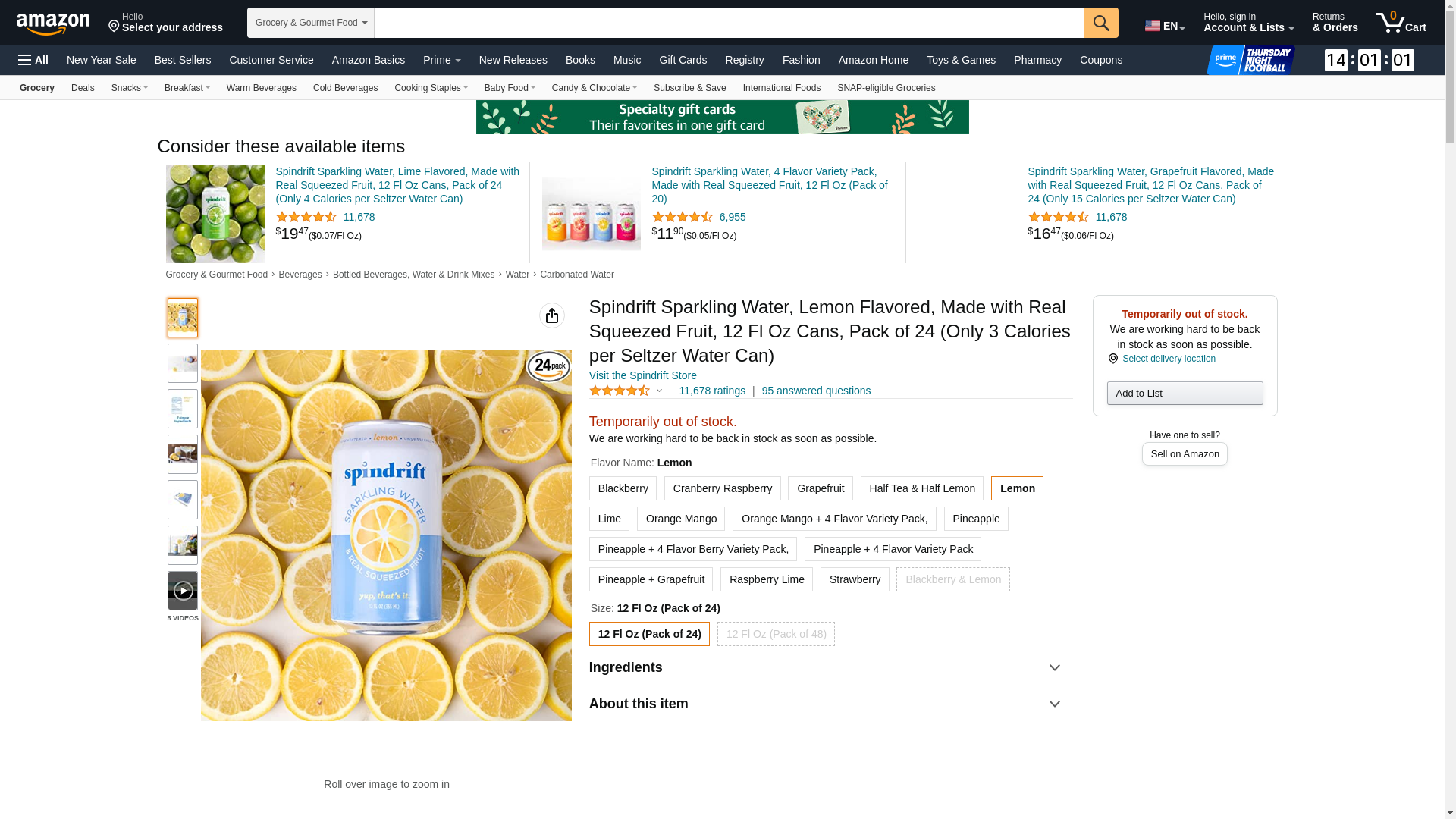This screenshot has width=1456, height=819.
Task: Click the delivery location pin icon
Action: [x=1113, y=359]
